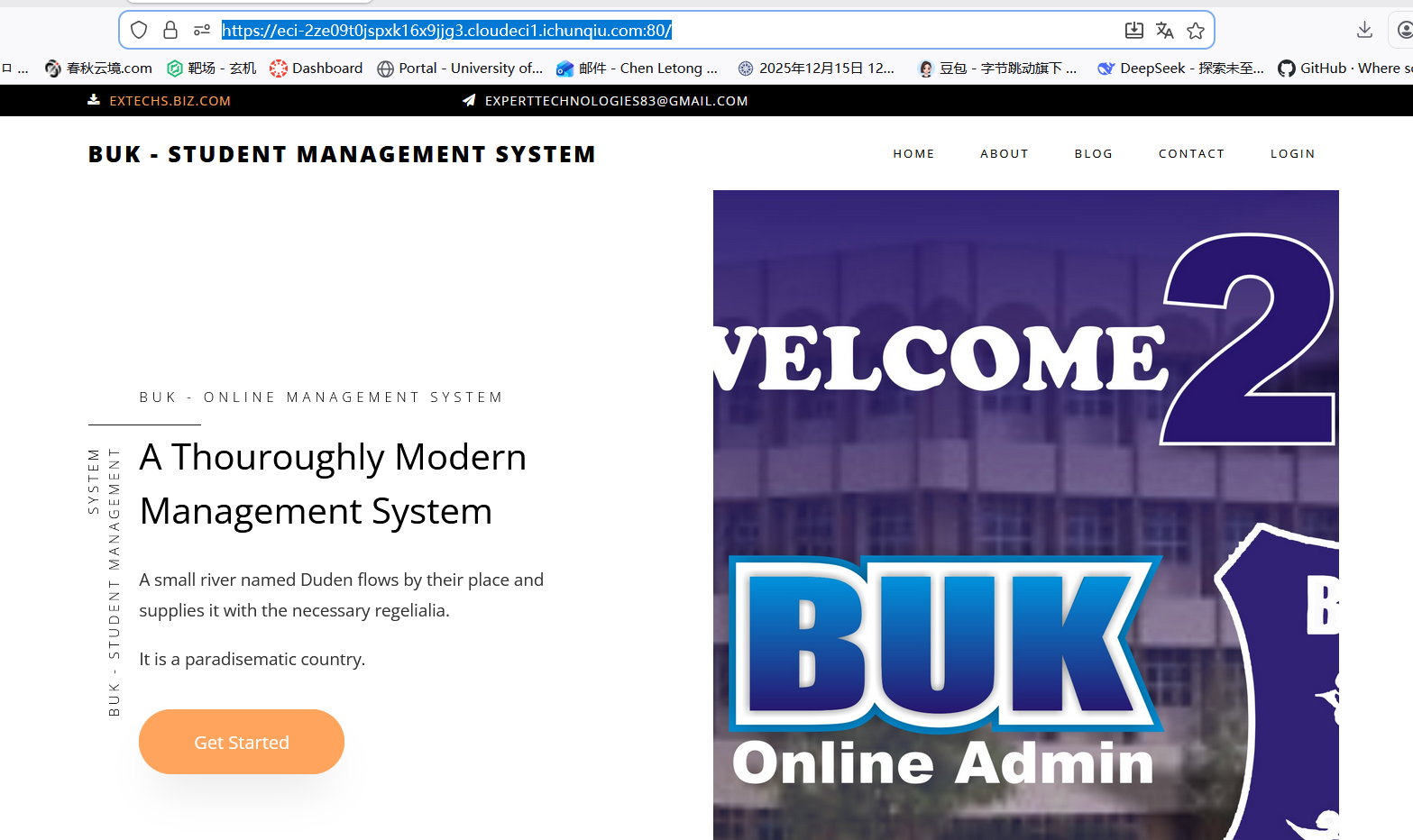Click the 春秋云境.com bookmark favicon
The image size is (1413, 840).
(53, 68)
